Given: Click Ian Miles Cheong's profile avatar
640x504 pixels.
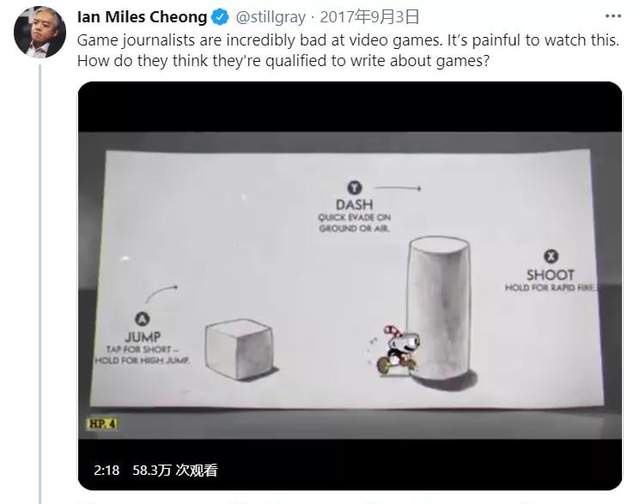Looking at the screenshot, I should coord(40,32).
